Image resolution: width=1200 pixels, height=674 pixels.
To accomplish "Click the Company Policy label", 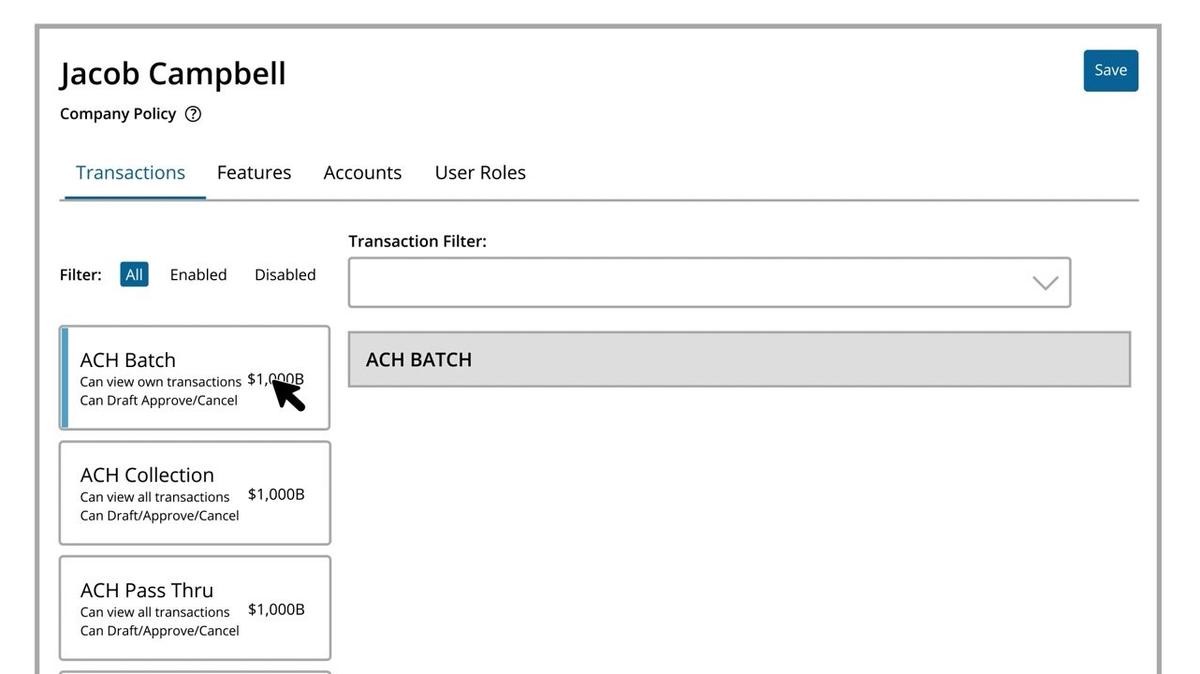I will point(118,114).
